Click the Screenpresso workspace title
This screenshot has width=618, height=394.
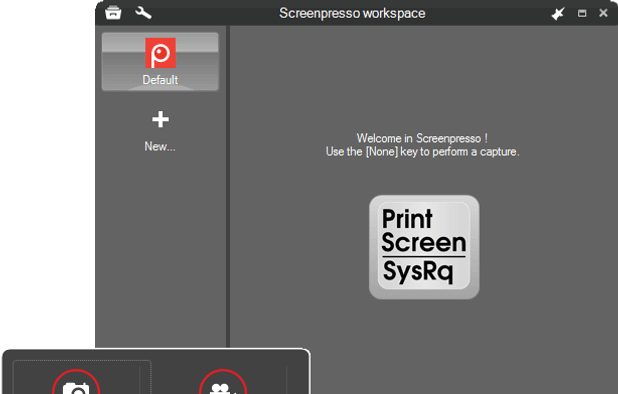pyautogui.click(x=352, y=13)
